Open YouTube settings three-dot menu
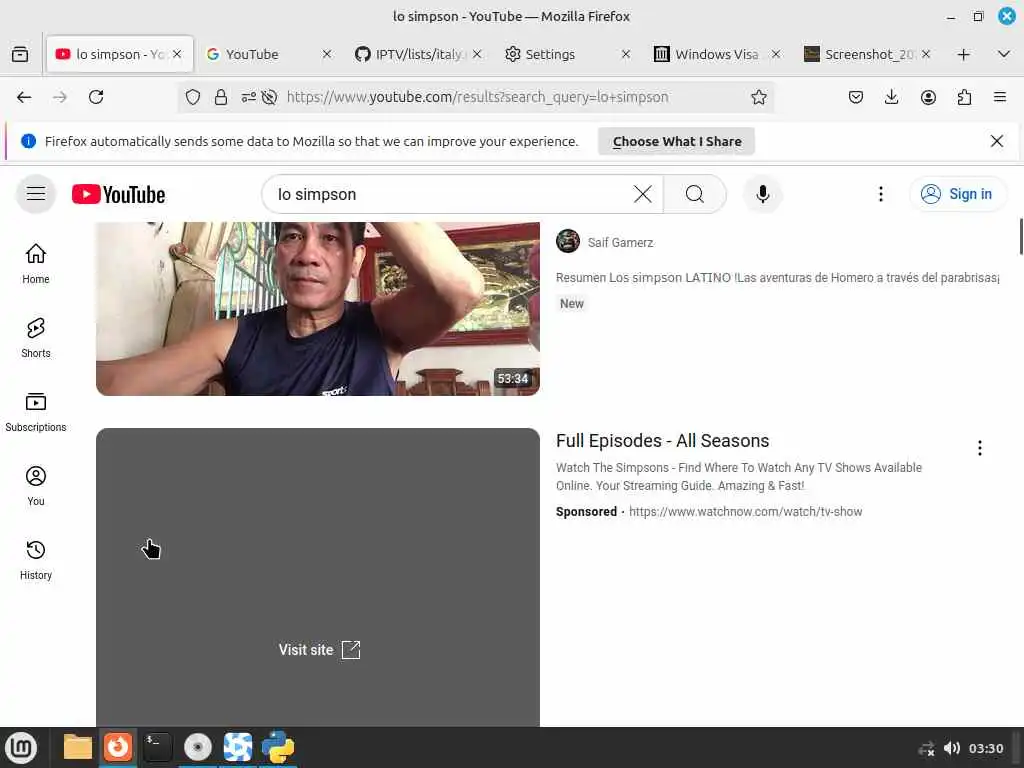This screenshot has width=1024, height=768. pos(880,194)
